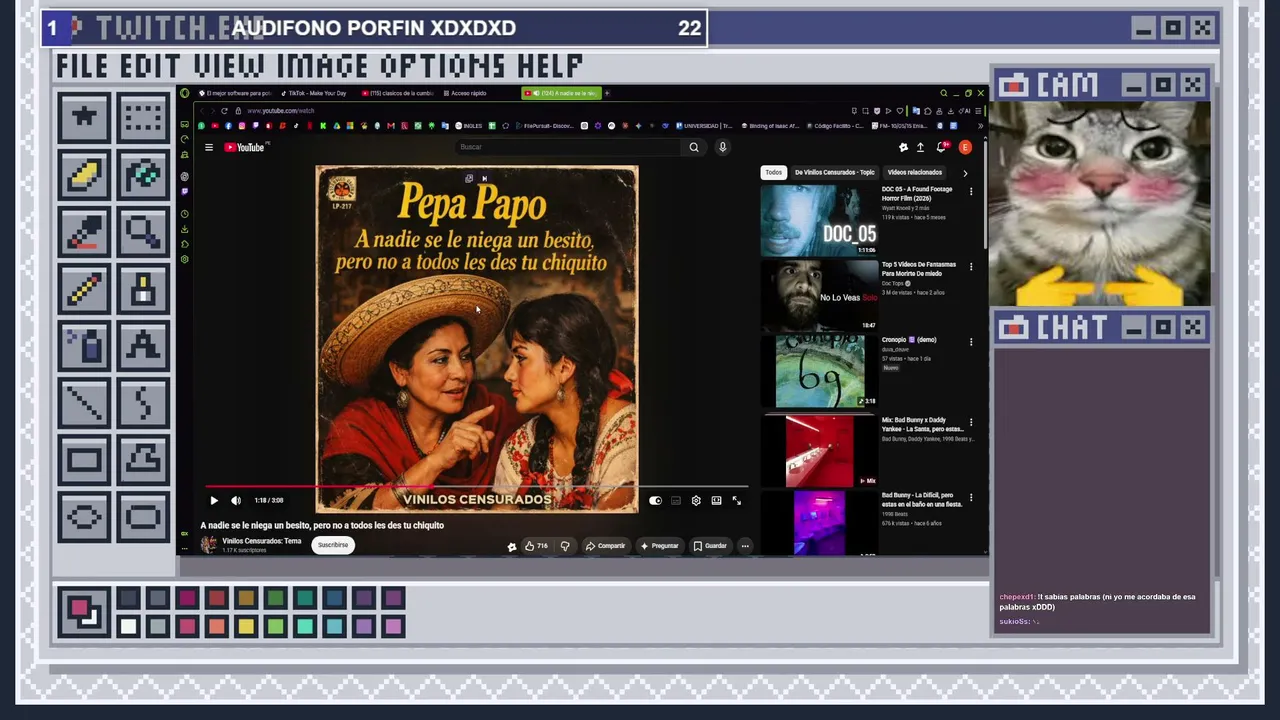Select the ellipse shape tool
The width and height of the screenshot is (1280, 720).
click(x=84, y=518)
